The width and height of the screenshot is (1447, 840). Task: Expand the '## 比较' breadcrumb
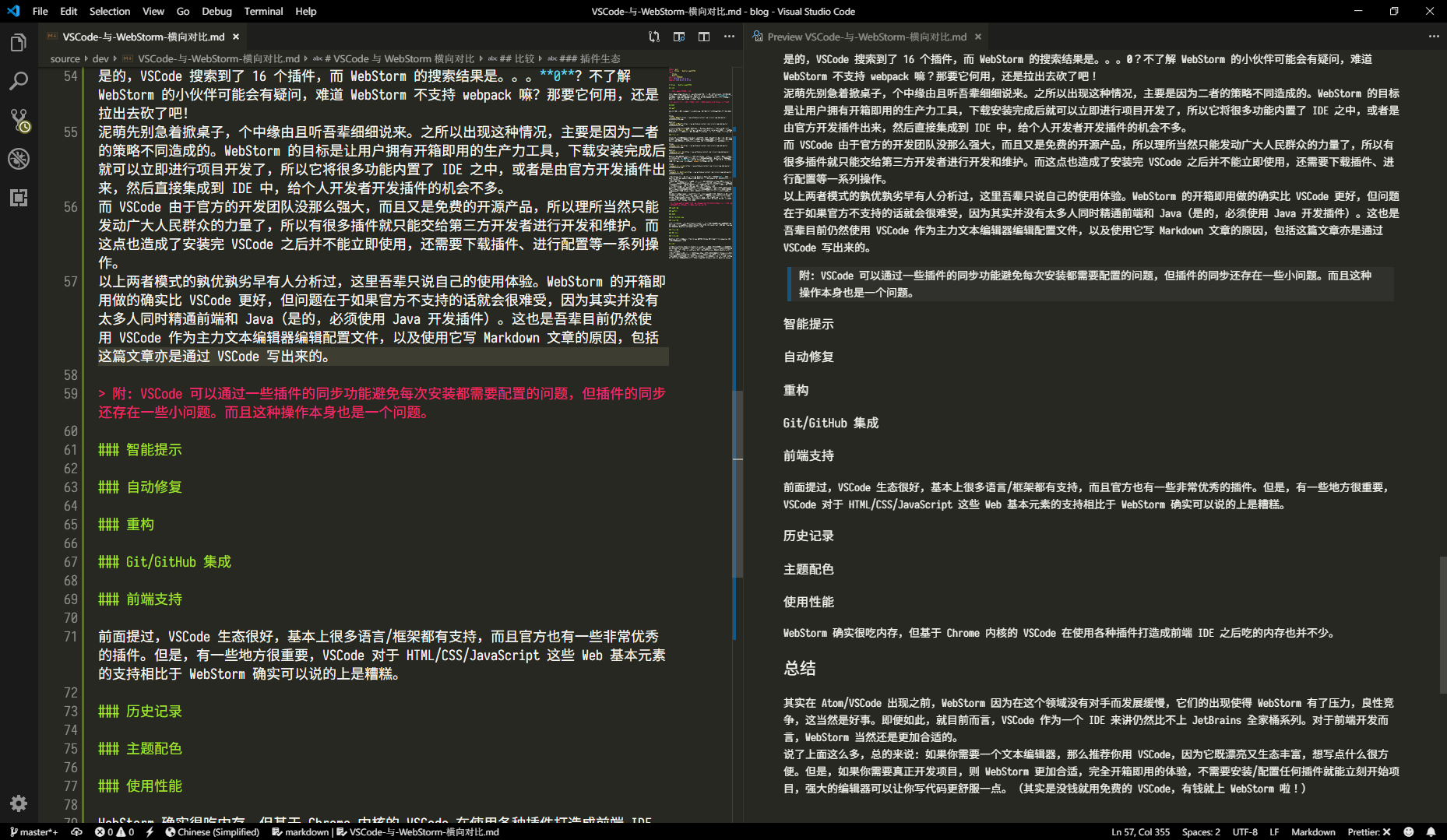coord(511,58)
